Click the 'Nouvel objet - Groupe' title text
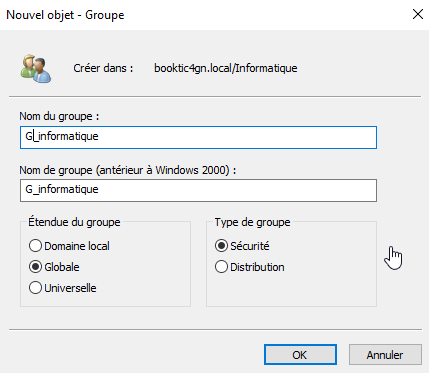Viewport: 429px width, 373px height. click(x=65, y=15)
